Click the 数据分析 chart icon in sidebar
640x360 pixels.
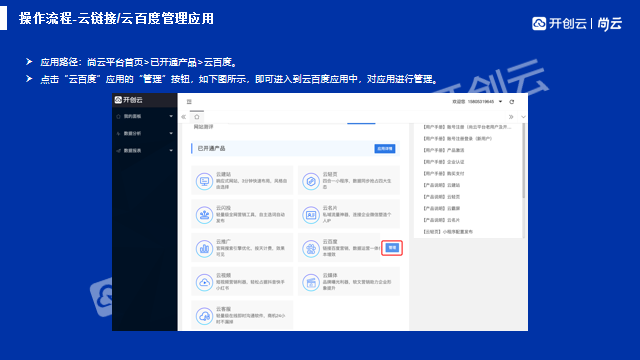click(118, 133)
